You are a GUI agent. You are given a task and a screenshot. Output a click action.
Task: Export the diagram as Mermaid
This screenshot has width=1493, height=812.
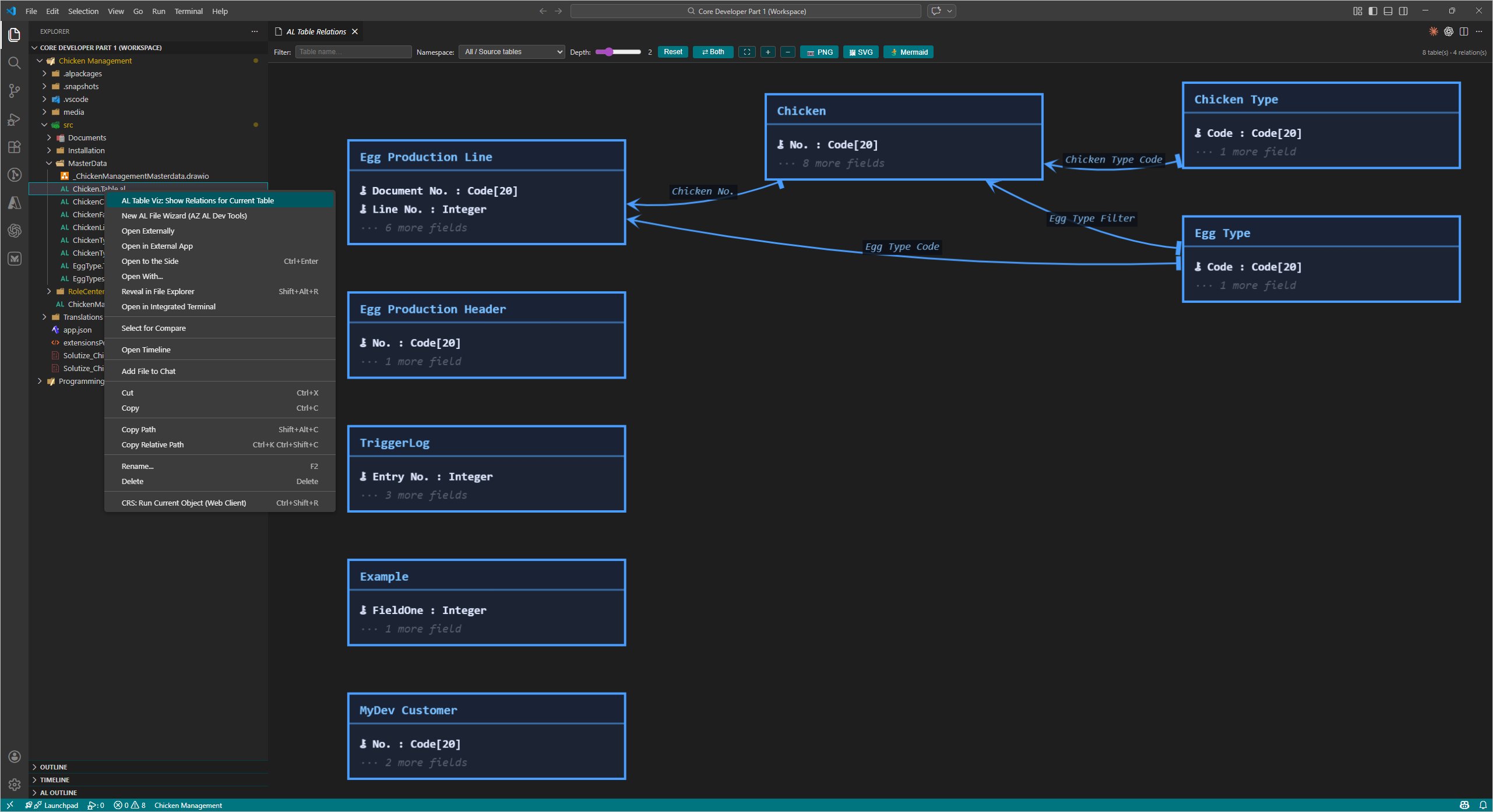point(909,52)
